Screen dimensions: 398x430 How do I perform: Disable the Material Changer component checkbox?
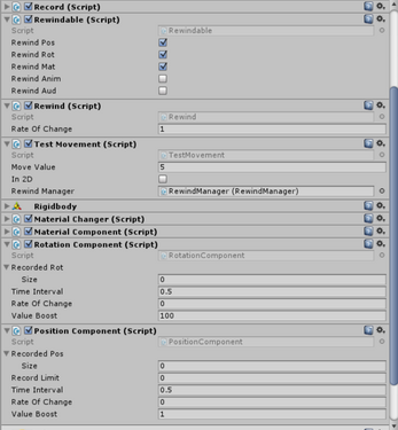(x=28, y=219)
